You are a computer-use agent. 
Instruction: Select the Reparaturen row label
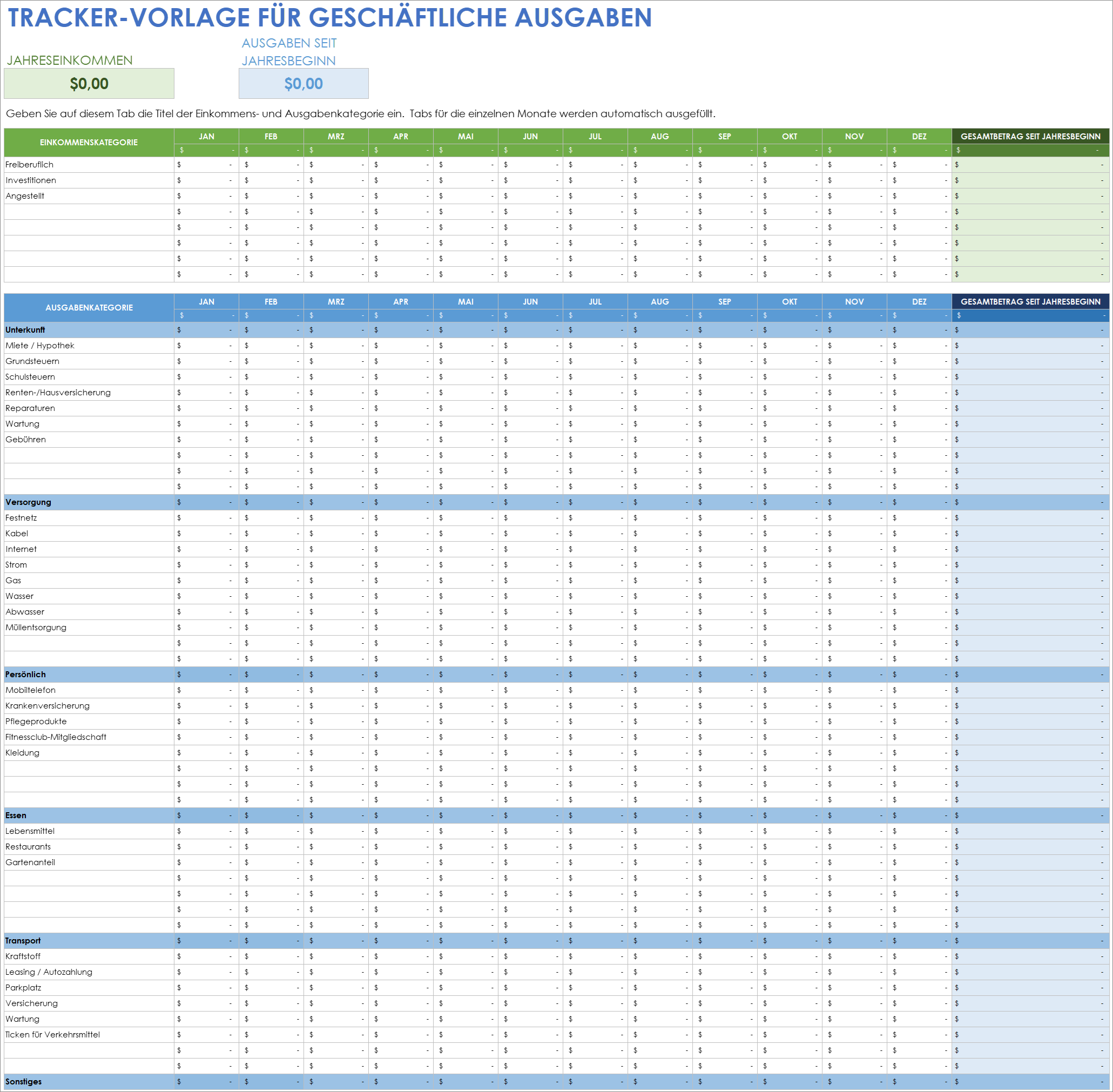point(89,408)
